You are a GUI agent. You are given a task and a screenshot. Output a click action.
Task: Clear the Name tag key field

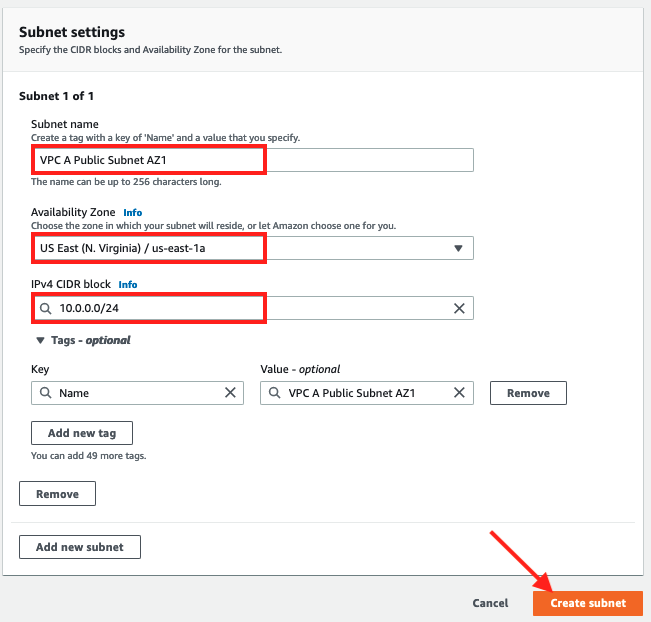(229, 393)
